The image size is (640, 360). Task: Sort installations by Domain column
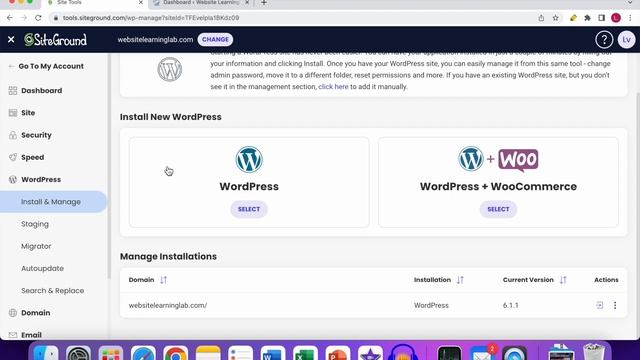(x=163, y=280)
